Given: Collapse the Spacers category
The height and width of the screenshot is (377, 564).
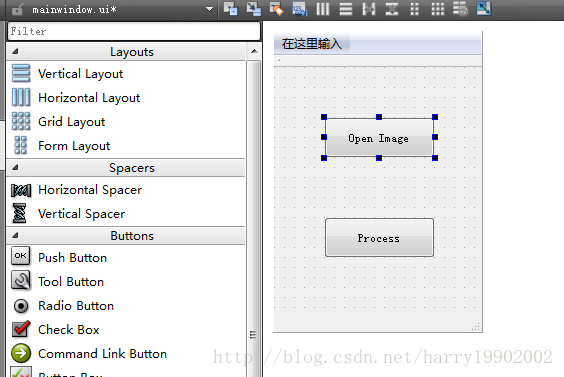Looking at the screenshot, I should pos(15,168).
